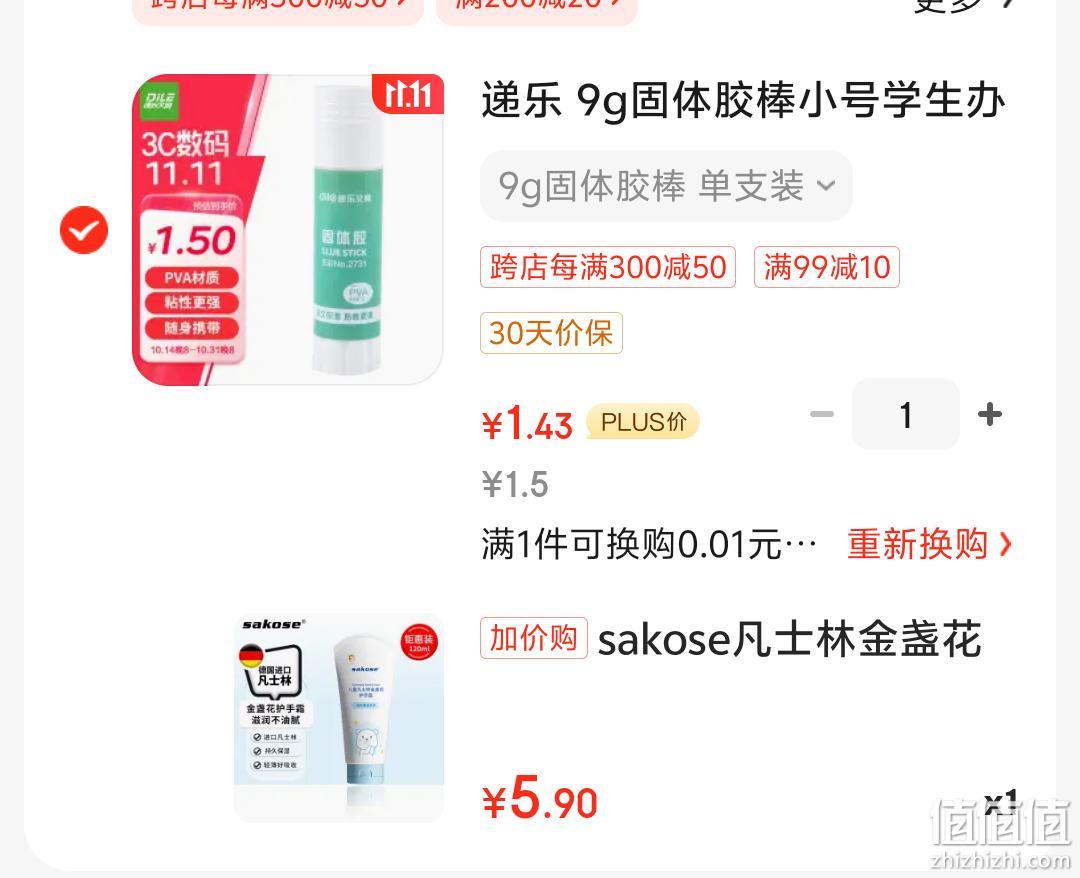Tap the PLUS价 badge
The width and height of the screenshot is (1080, 878).
pyautogui.click(x=643, y=421)
